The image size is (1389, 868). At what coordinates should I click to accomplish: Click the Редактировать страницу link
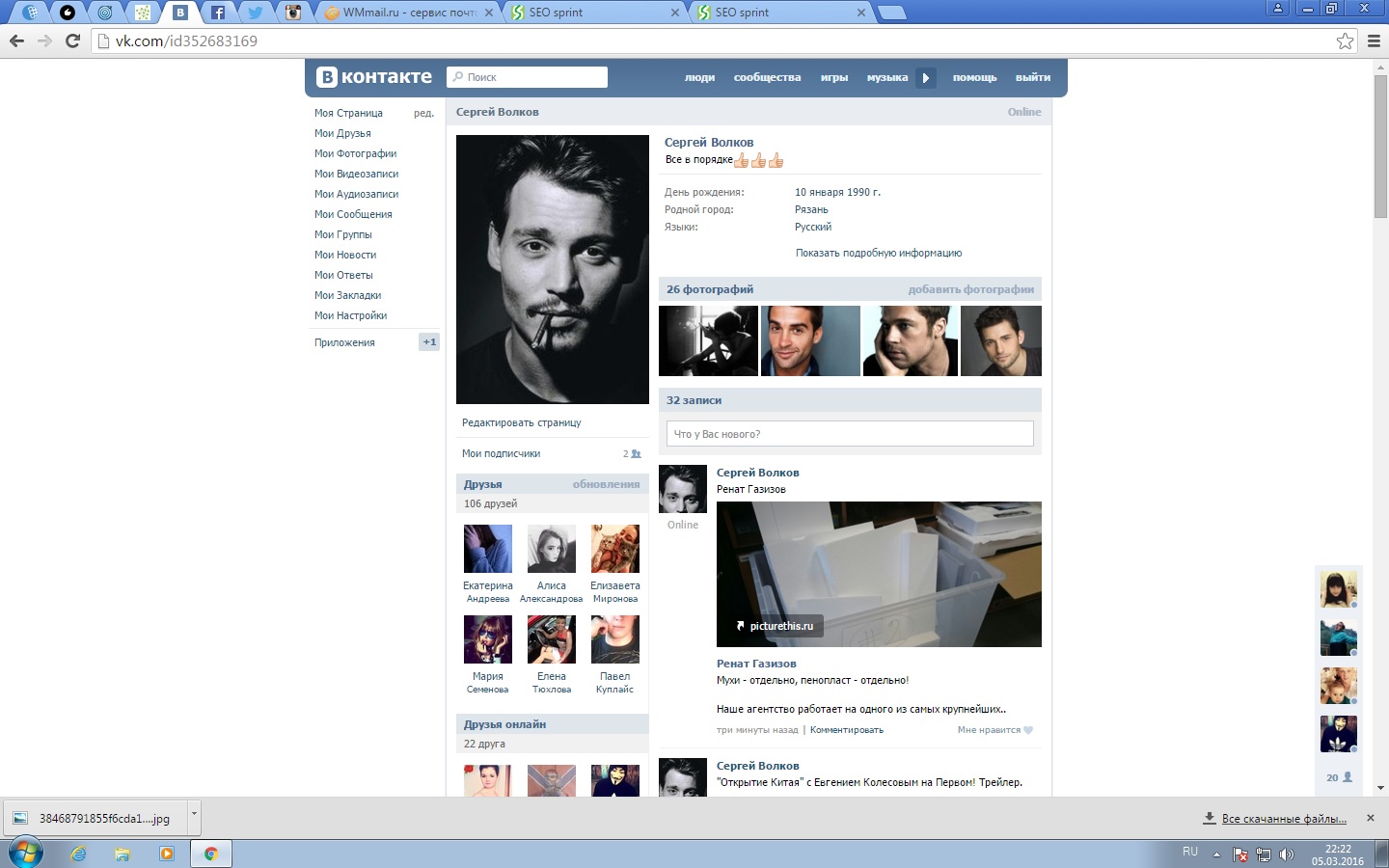[x=521, y=422]
